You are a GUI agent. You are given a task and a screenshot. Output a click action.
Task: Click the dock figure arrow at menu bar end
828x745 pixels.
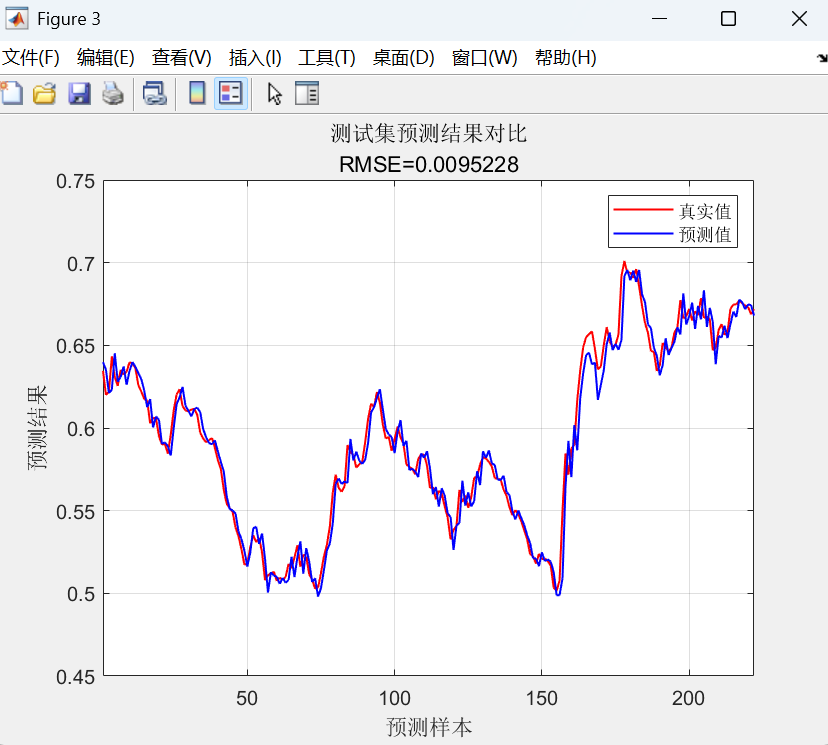click(x=822, y=58)
